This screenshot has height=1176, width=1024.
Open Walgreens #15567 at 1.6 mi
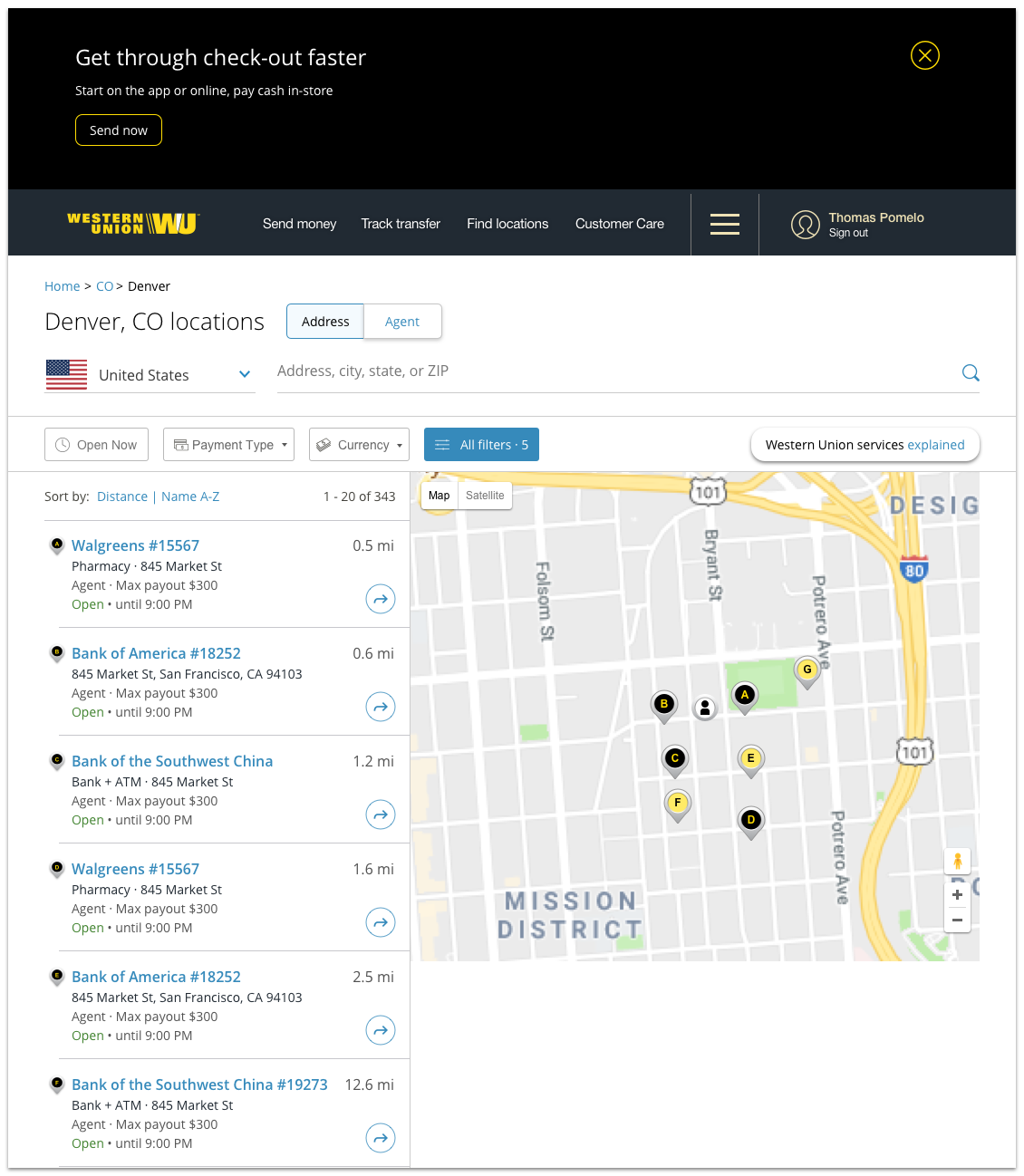click(135, 869)
